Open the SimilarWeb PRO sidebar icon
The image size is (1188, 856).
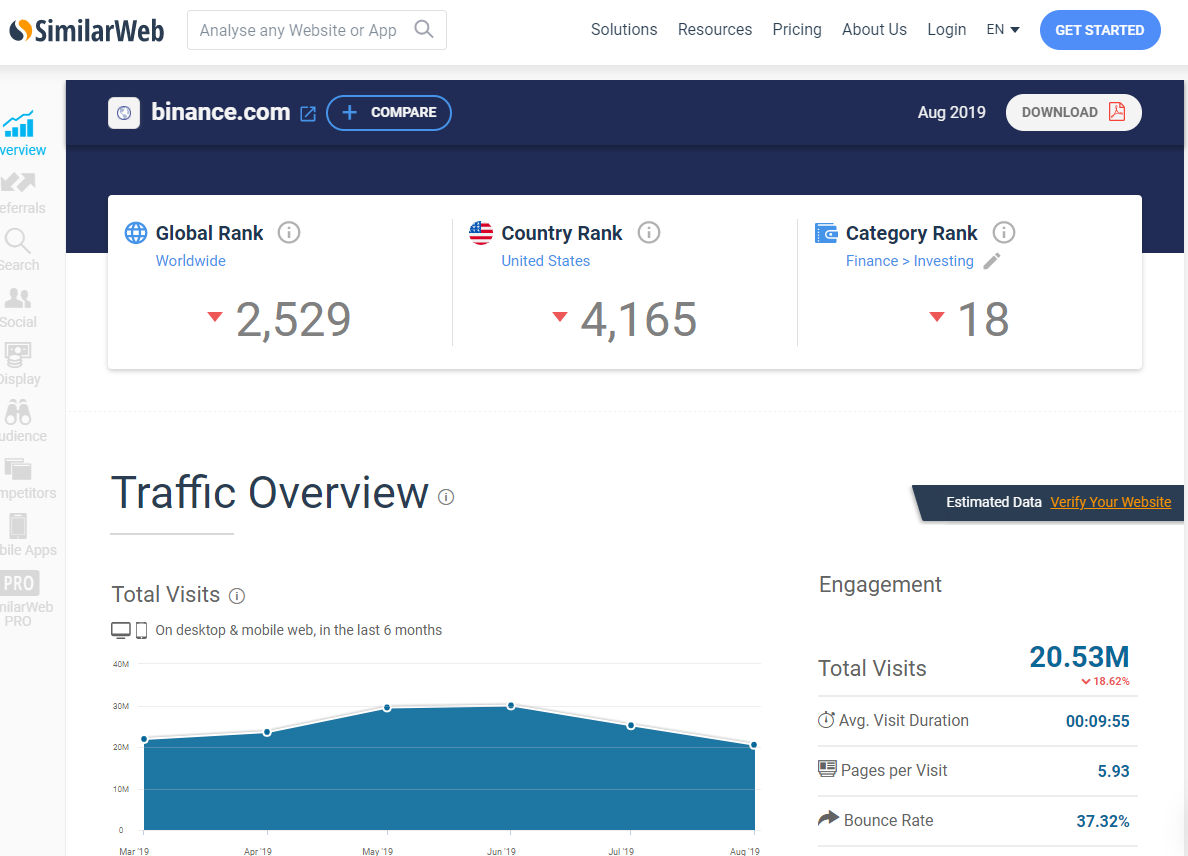(18, 583)
